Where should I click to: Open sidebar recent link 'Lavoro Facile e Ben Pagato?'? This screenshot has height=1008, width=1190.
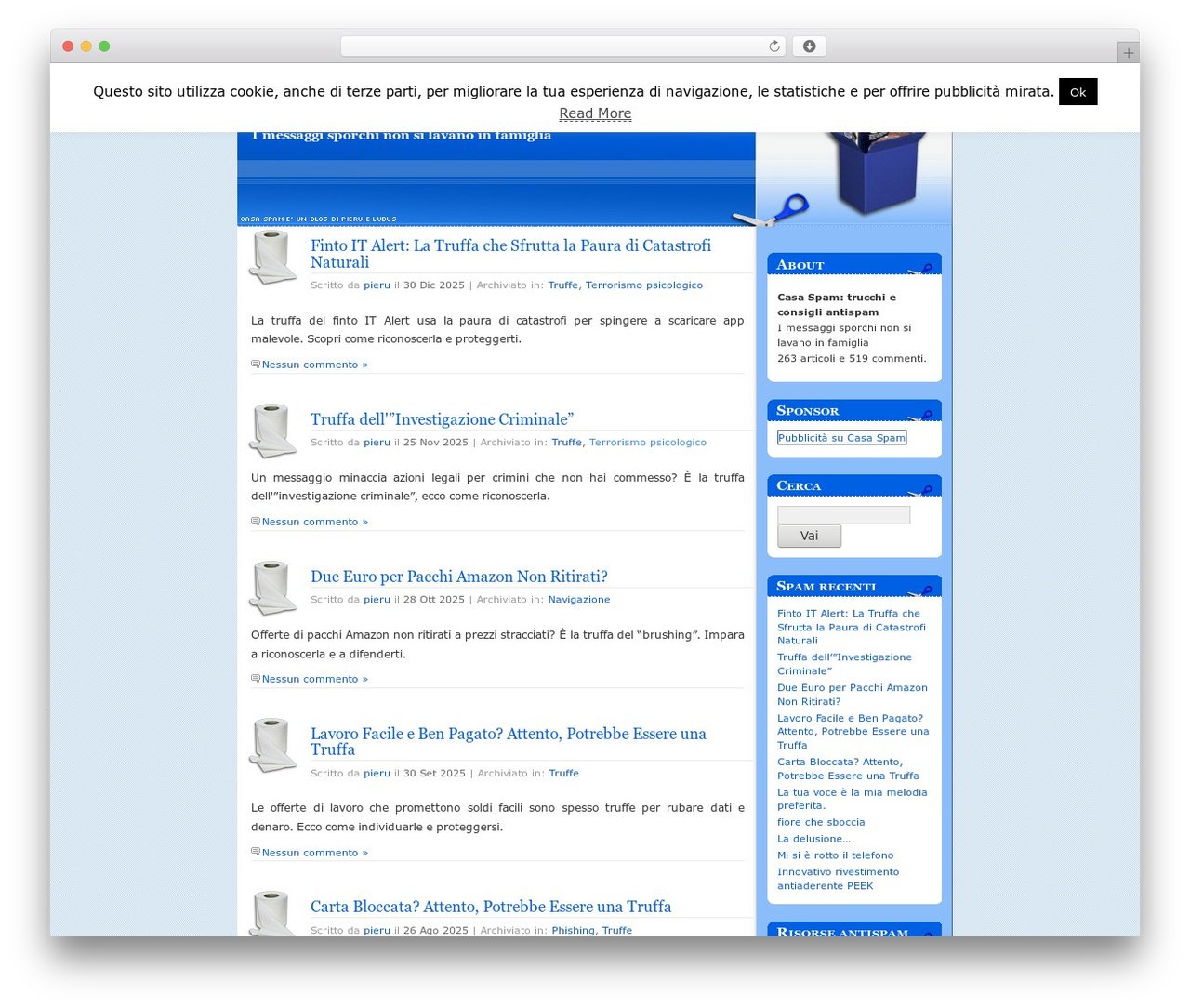point(853,732)
